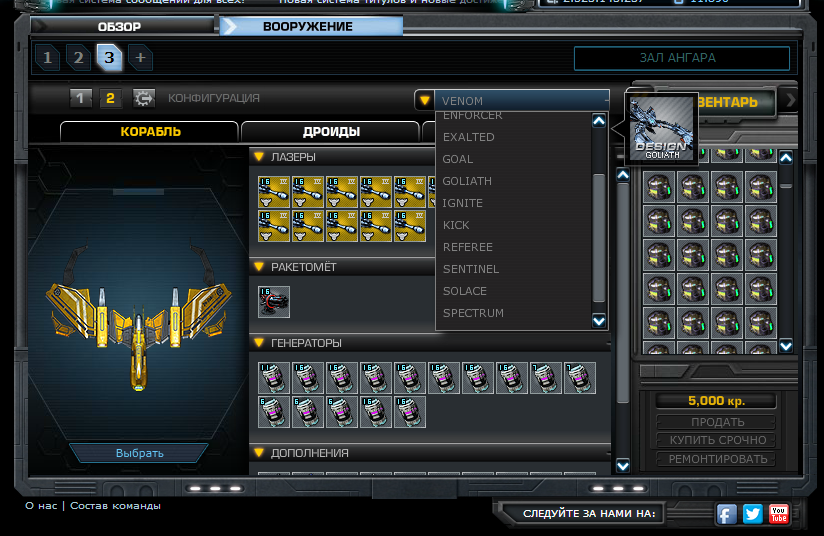Viewport: 824px width, 536px height.
Task: Open the КОРАБЛЬ tab
Action: click(x=150, y=131)
